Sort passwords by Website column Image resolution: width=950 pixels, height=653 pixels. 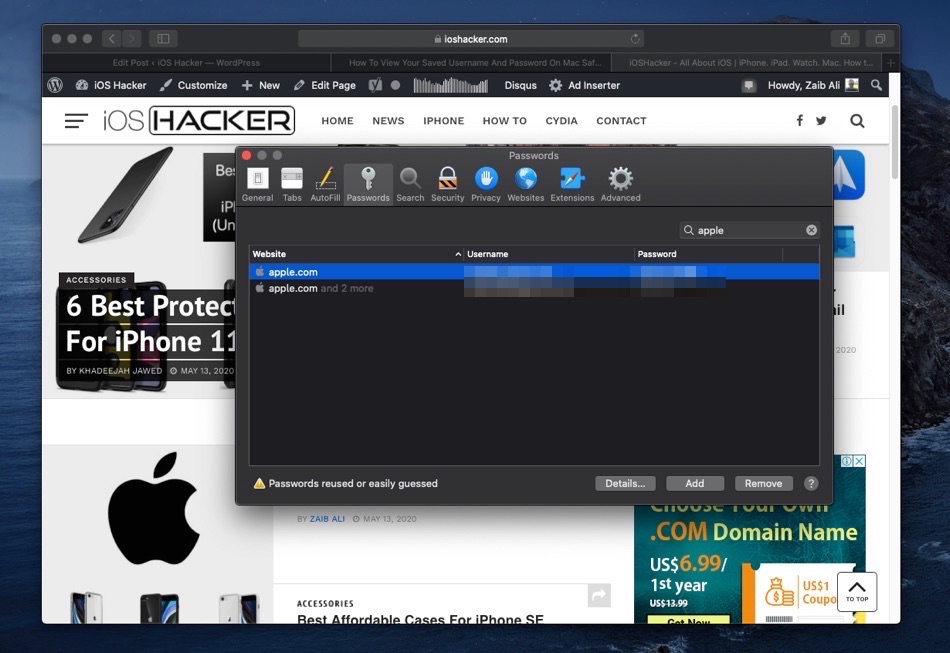pos(356,254)
